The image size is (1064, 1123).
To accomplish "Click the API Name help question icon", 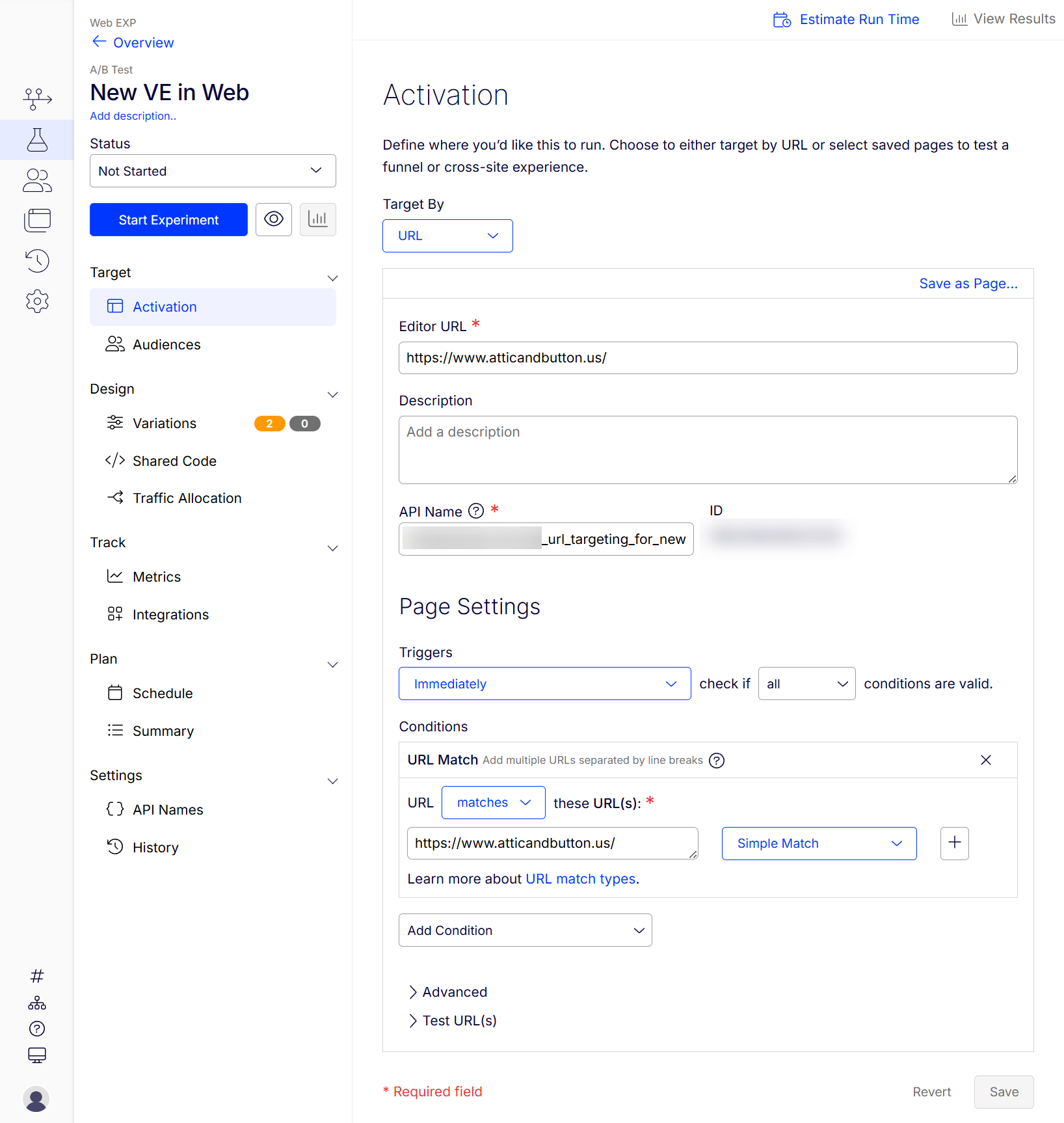I will 476,511.
